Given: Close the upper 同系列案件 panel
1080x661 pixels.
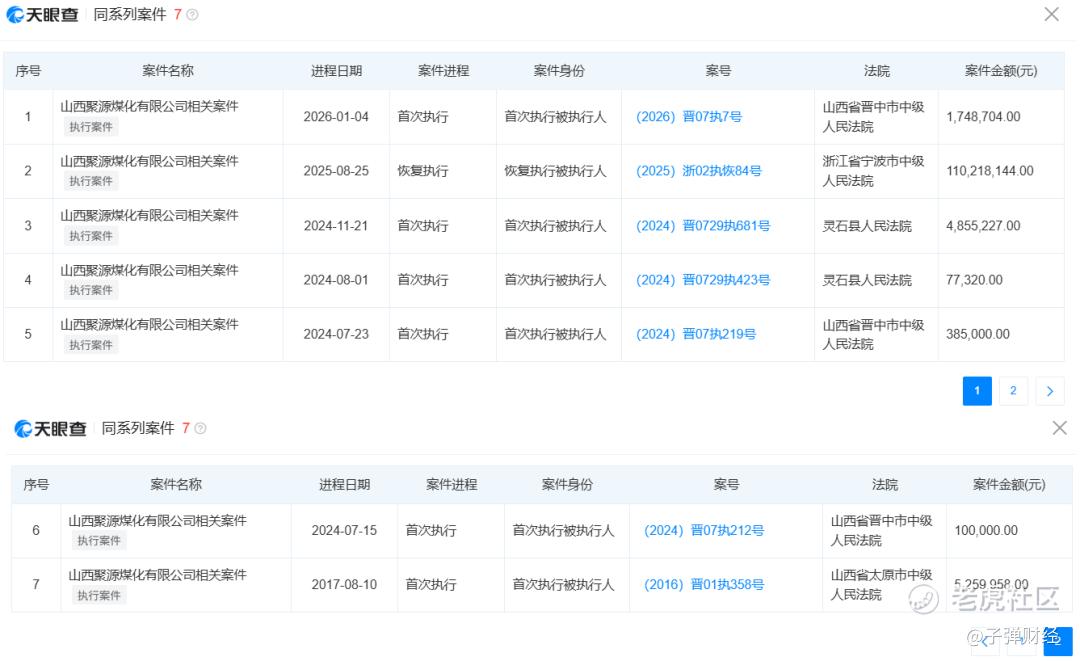Looking at the screenshot, I should [x=1051, y=14].
